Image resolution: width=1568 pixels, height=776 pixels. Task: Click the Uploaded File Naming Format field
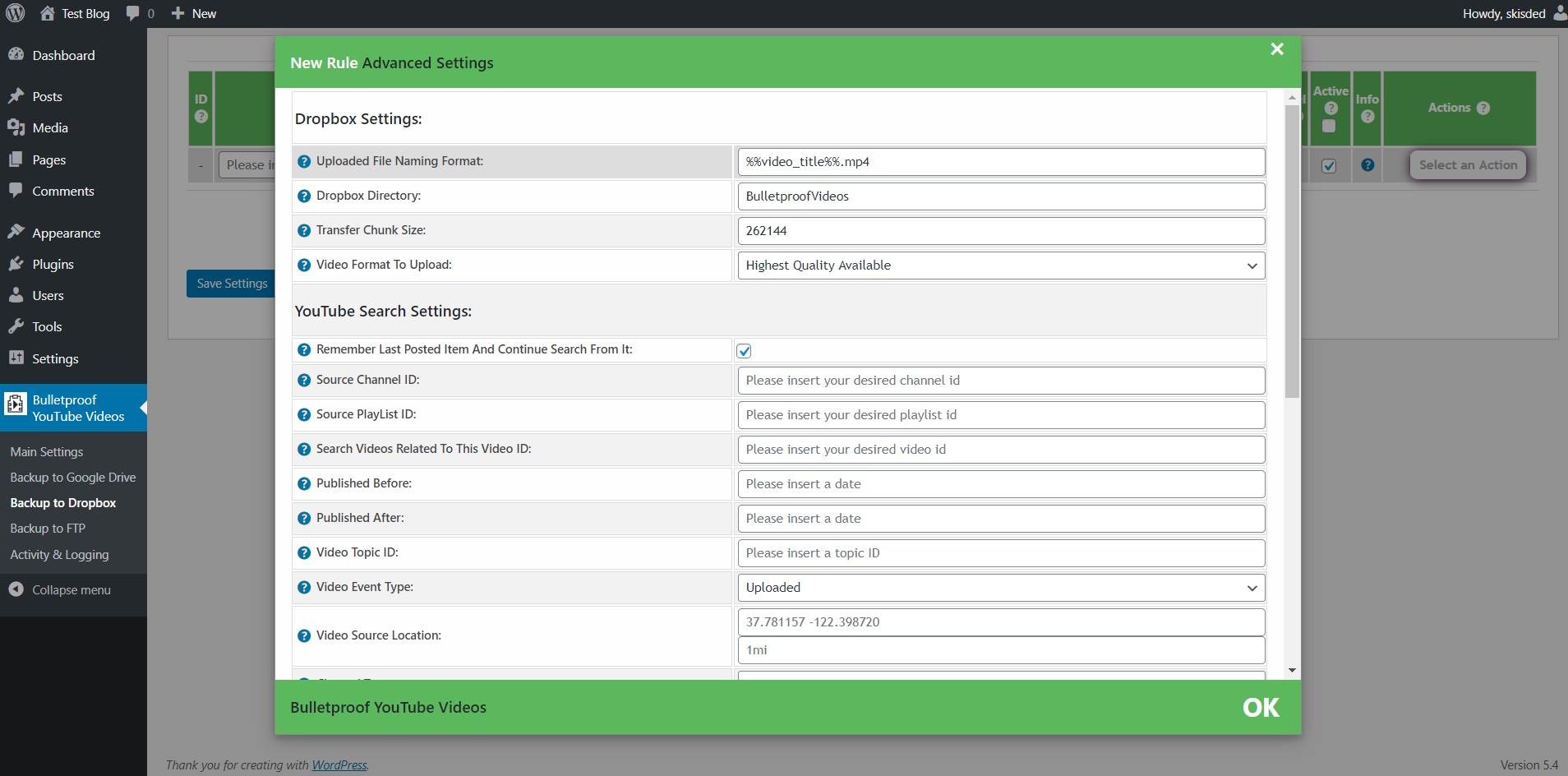pos(1001,162)
